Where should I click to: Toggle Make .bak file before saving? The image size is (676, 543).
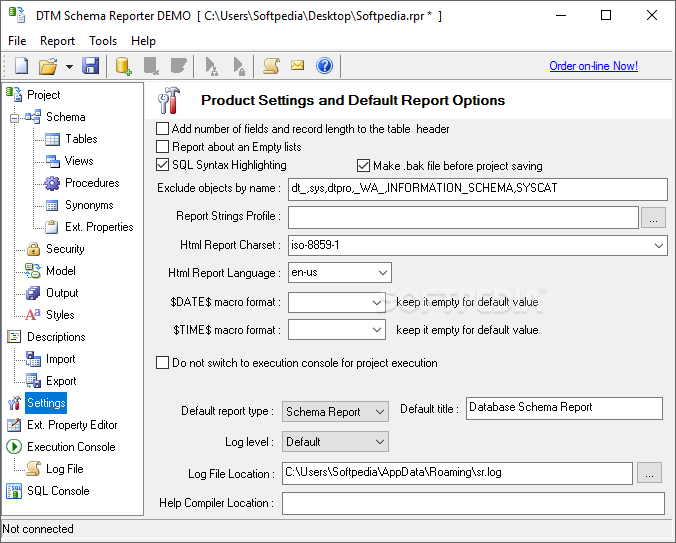pyautogui.click(x=363, y=165)
